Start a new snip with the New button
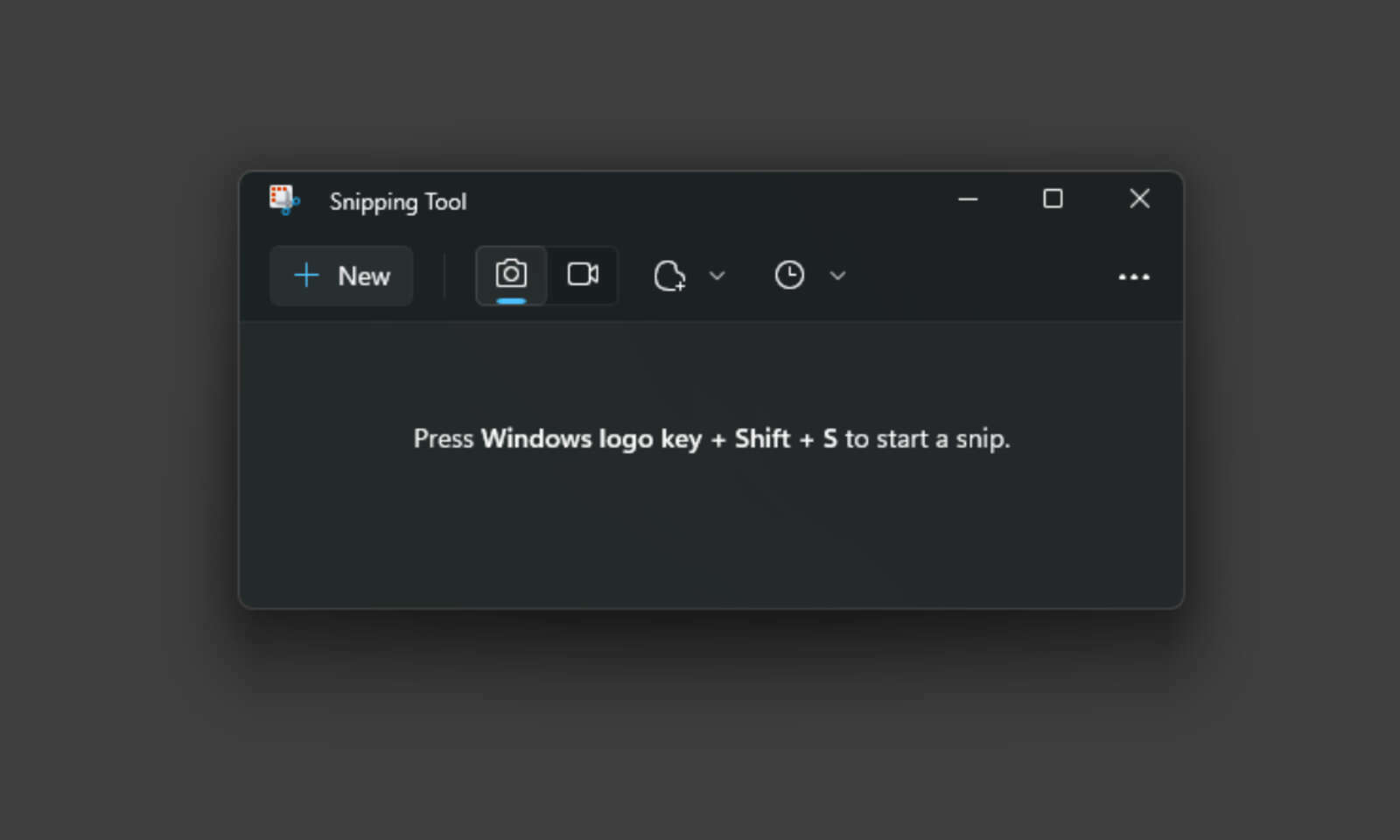The width and height of the screenshot is (1400, 840). 340,276
